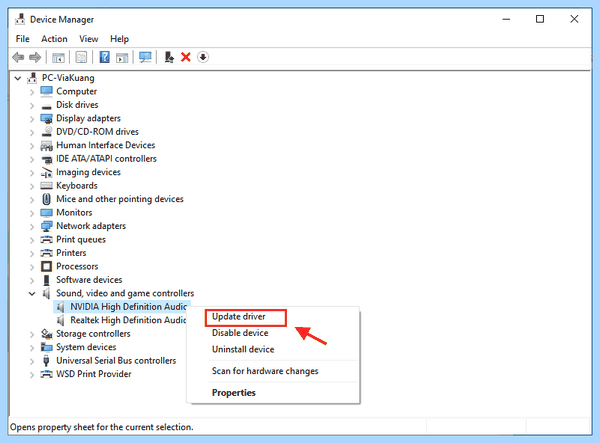Select Realtek High Definition Audio device
600x443 pixels.
point(128,320)
